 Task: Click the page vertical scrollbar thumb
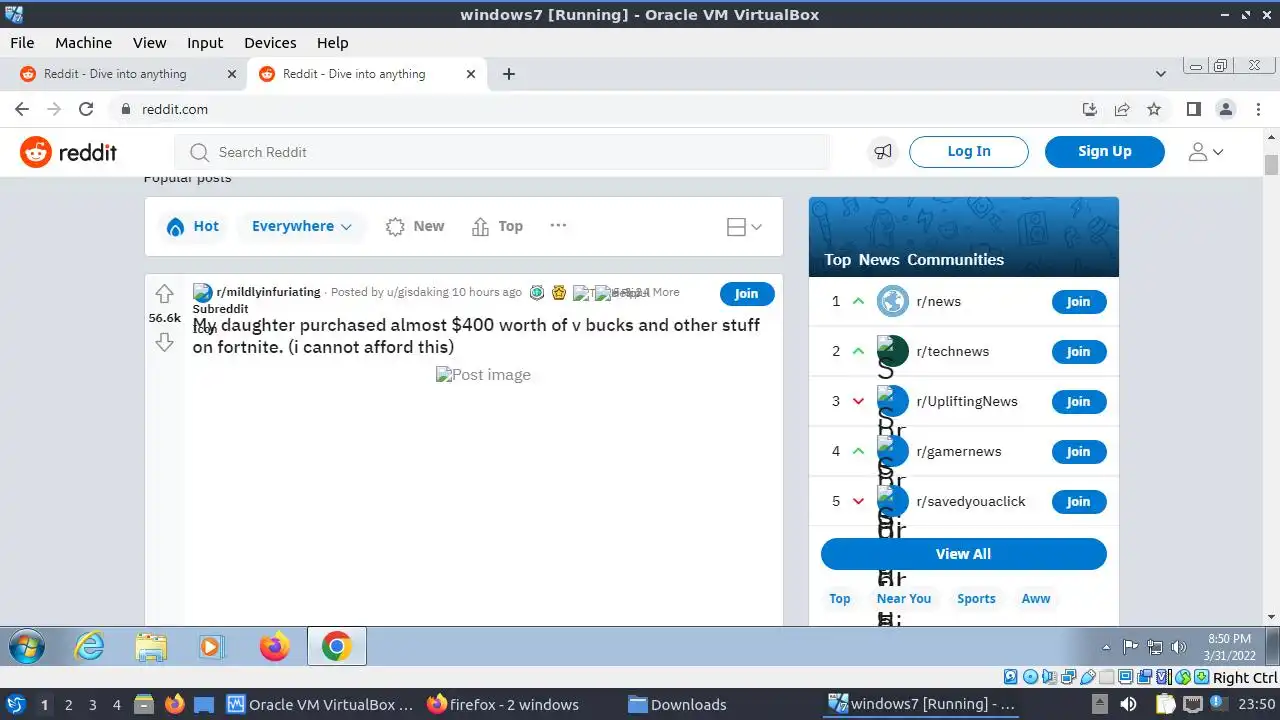pos(1271,165)
